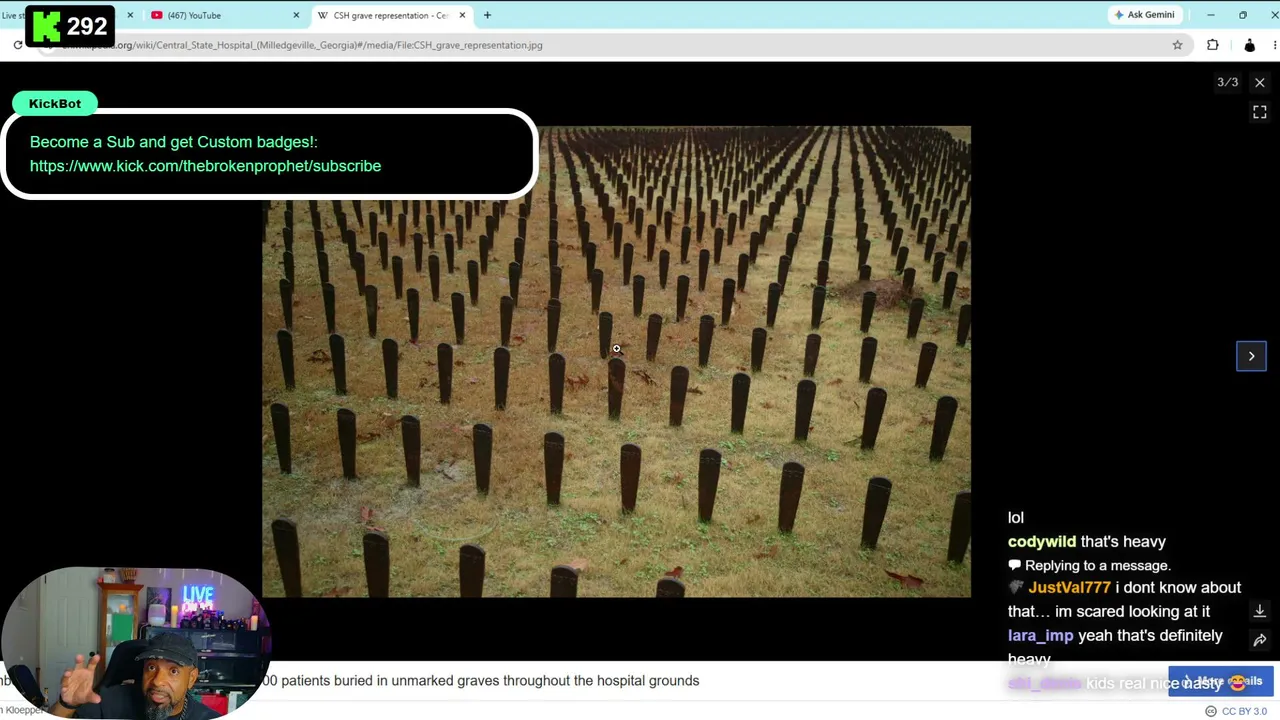Image resolution: width=1280 pixels, height=720 pixels.
Task: Download this file using the download icon
Action: (x=1260, y=611)
